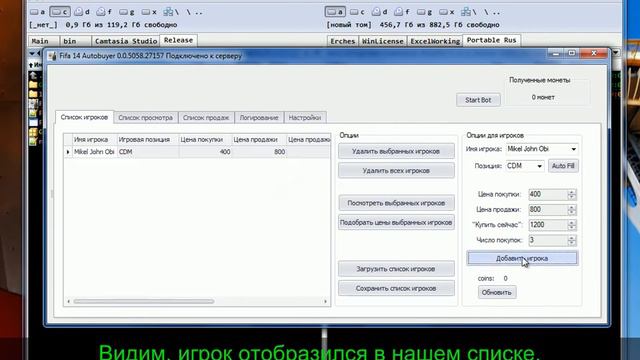Click Удалить всех игроков button
Screen dimensions: 640x360
(396, 171)
